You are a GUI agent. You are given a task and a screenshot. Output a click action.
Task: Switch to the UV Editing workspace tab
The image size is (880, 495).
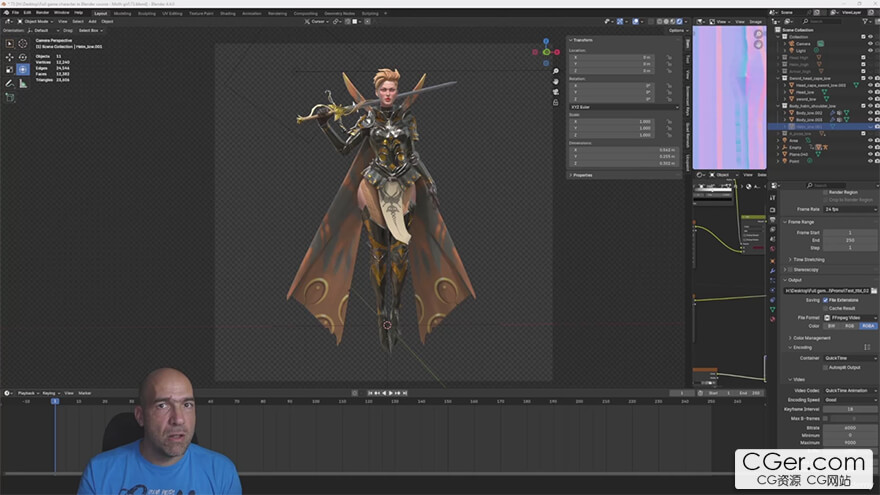(172, 13)
